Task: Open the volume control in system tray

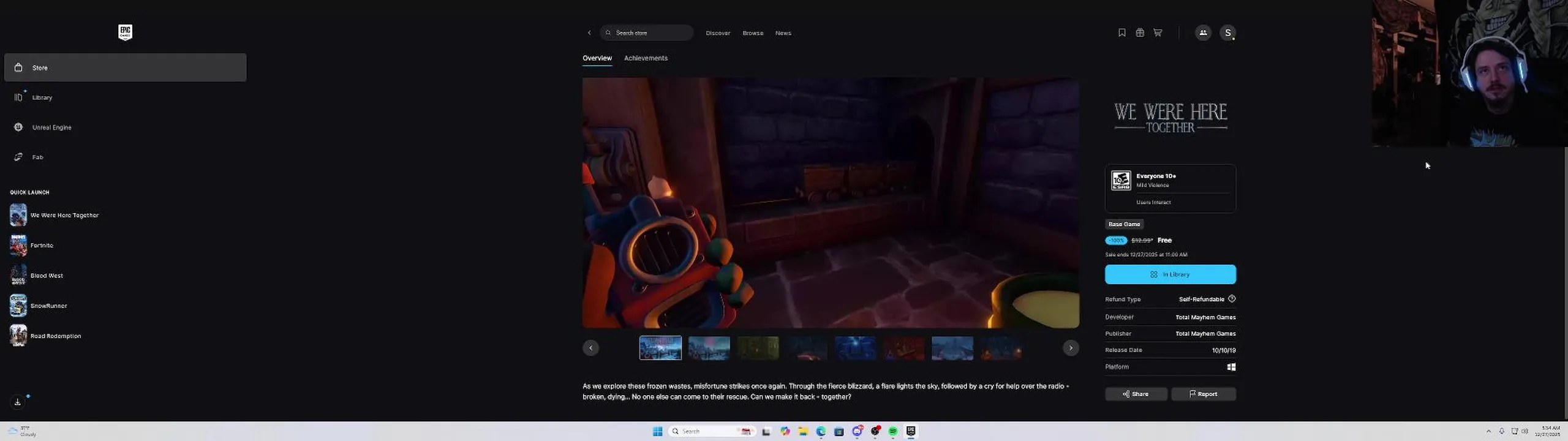Action: [1525, 431]
